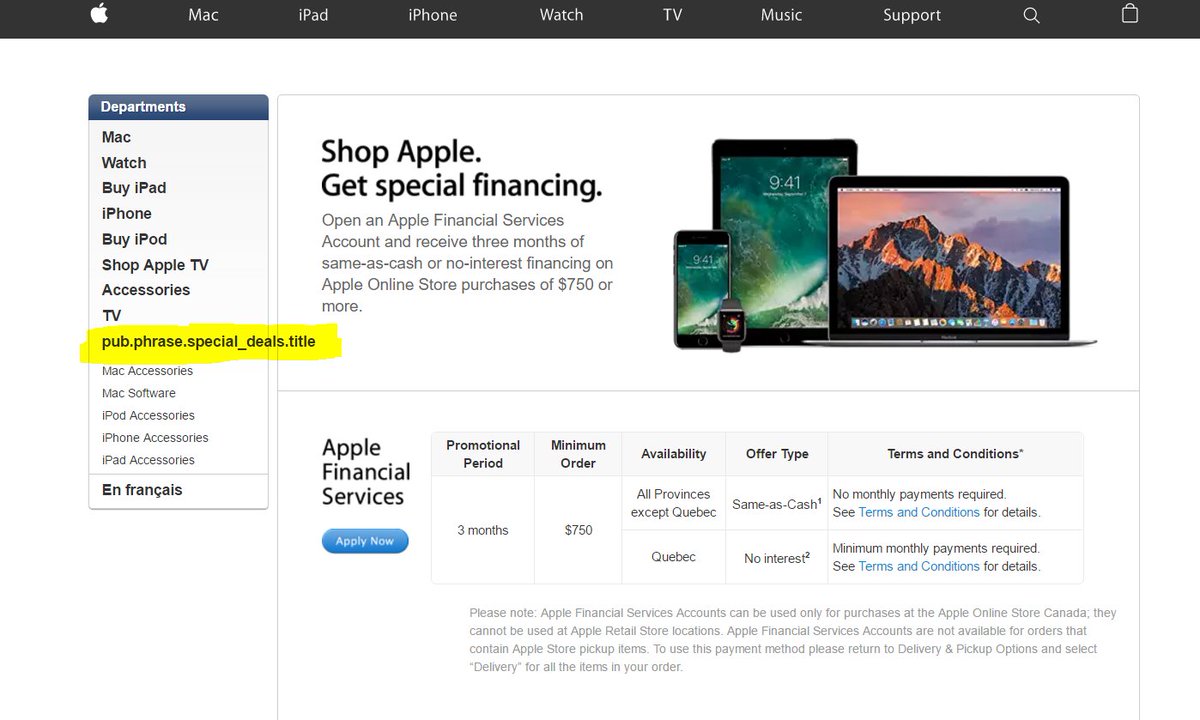Open the Terms and Conditions link in the Quebec row
1200x720 pixels.
919,566
